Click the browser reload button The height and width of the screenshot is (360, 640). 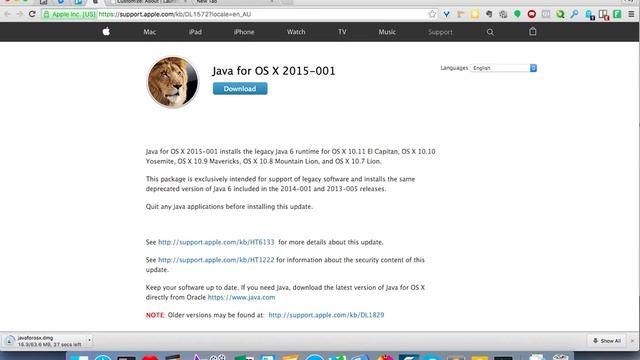tap(32, 14)
